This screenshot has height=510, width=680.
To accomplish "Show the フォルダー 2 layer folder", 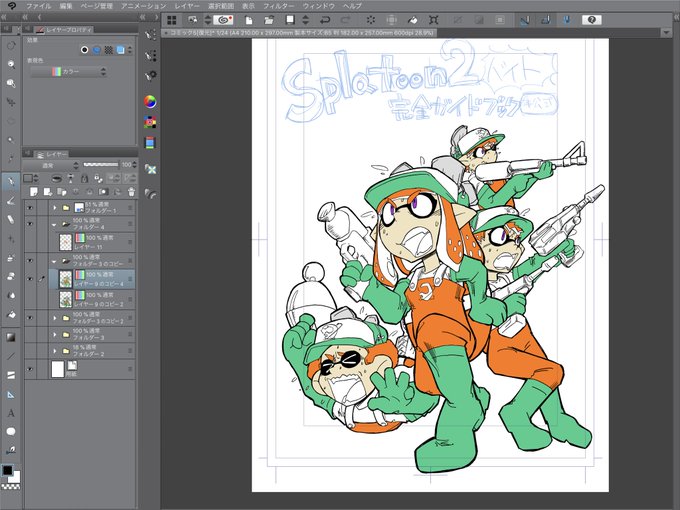I will (x=30, y=351).
